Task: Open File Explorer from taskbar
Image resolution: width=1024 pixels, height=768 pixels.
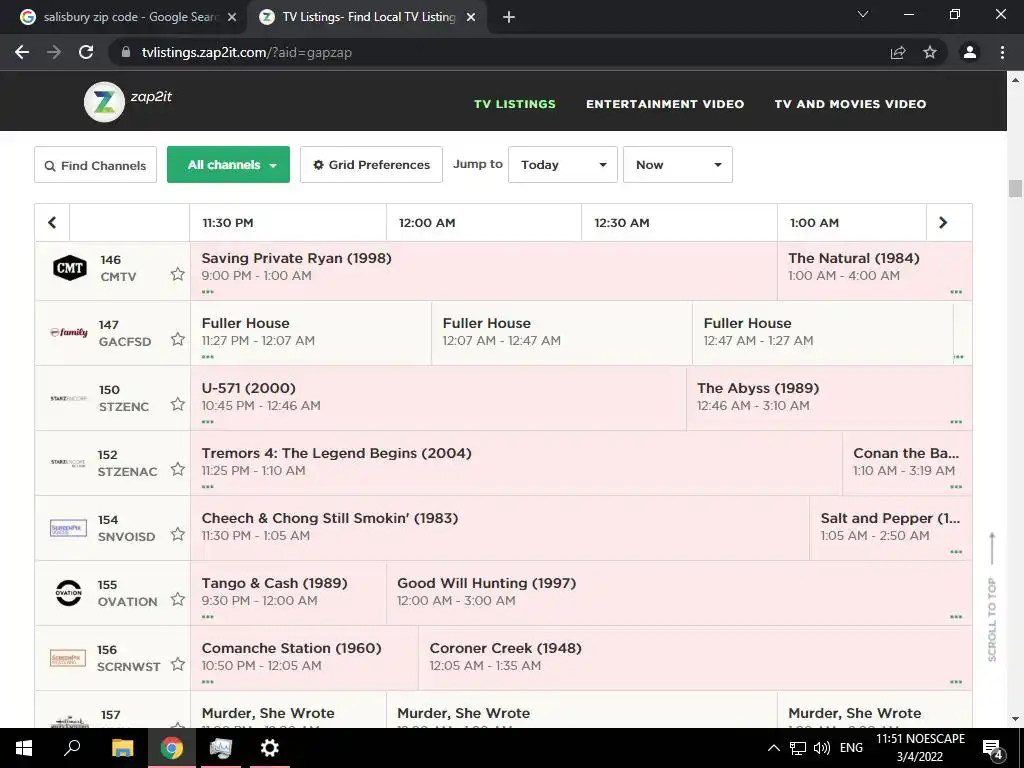Action: (x=122, y=748)
